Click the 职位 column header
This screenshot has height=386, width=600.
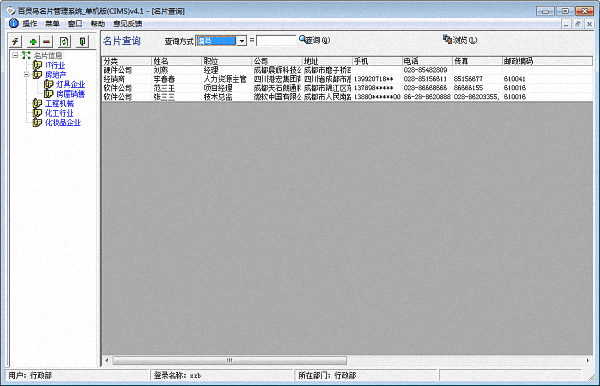[227, 61]
